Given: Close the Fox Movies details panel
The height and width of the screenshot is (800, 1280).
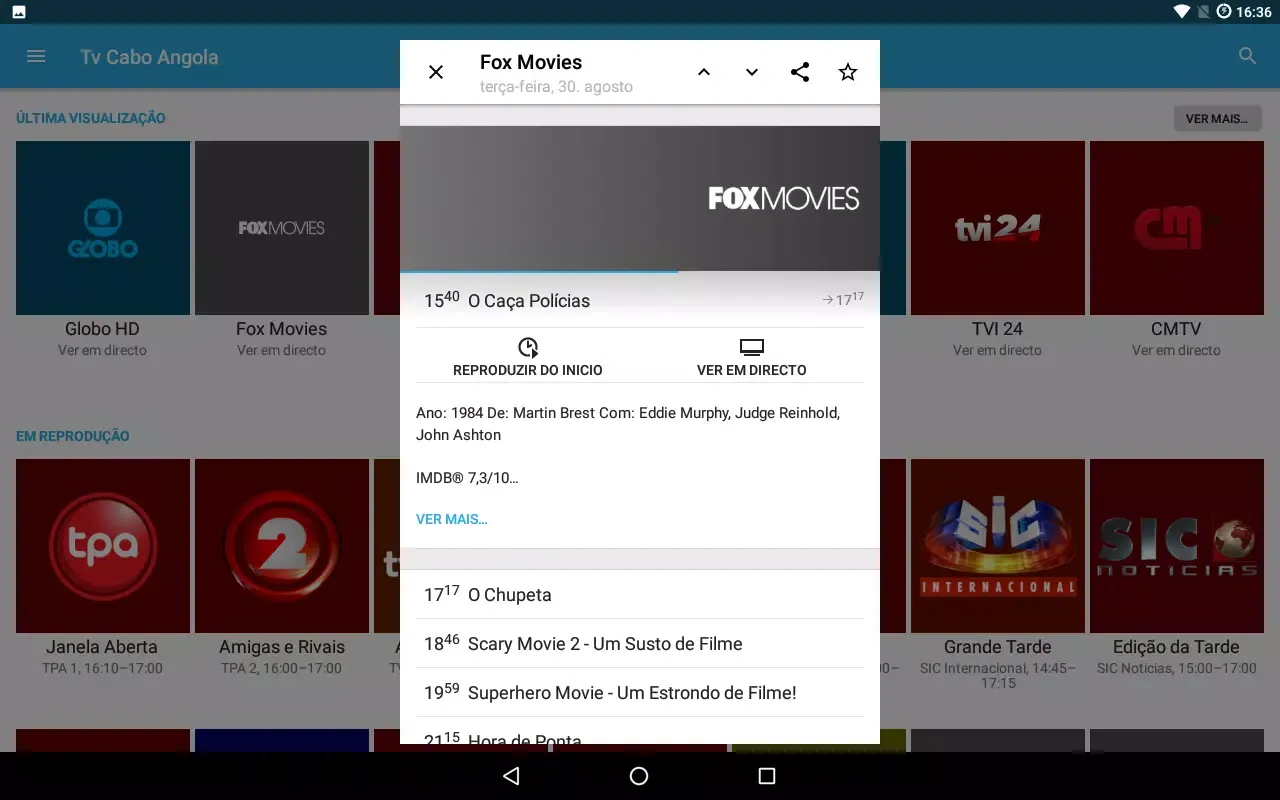Looking at the screenshot, I should pyautogui.click(x=436, y=72).
